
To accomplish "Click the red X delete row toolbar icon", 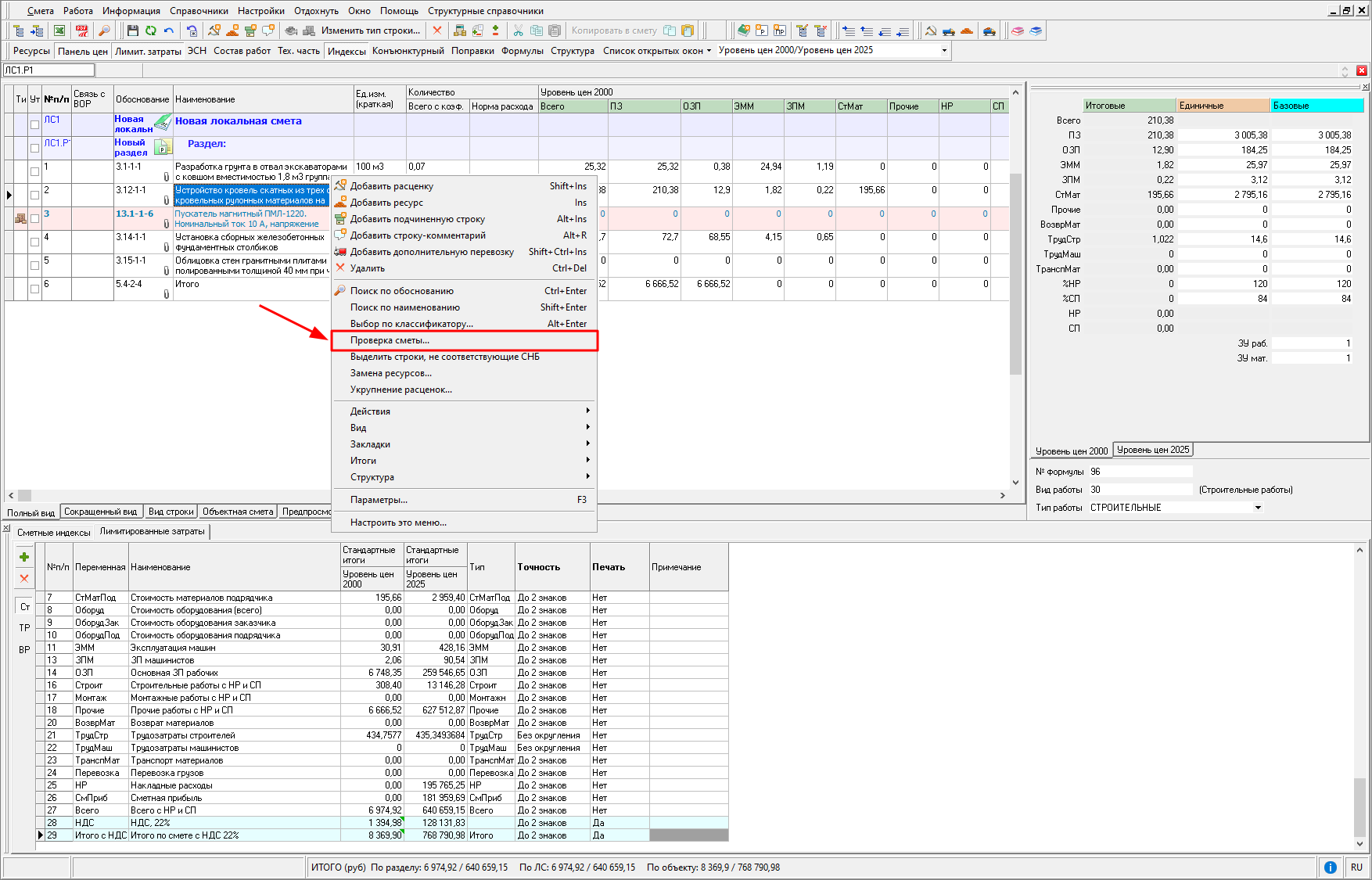I will [x=437, y=31].
